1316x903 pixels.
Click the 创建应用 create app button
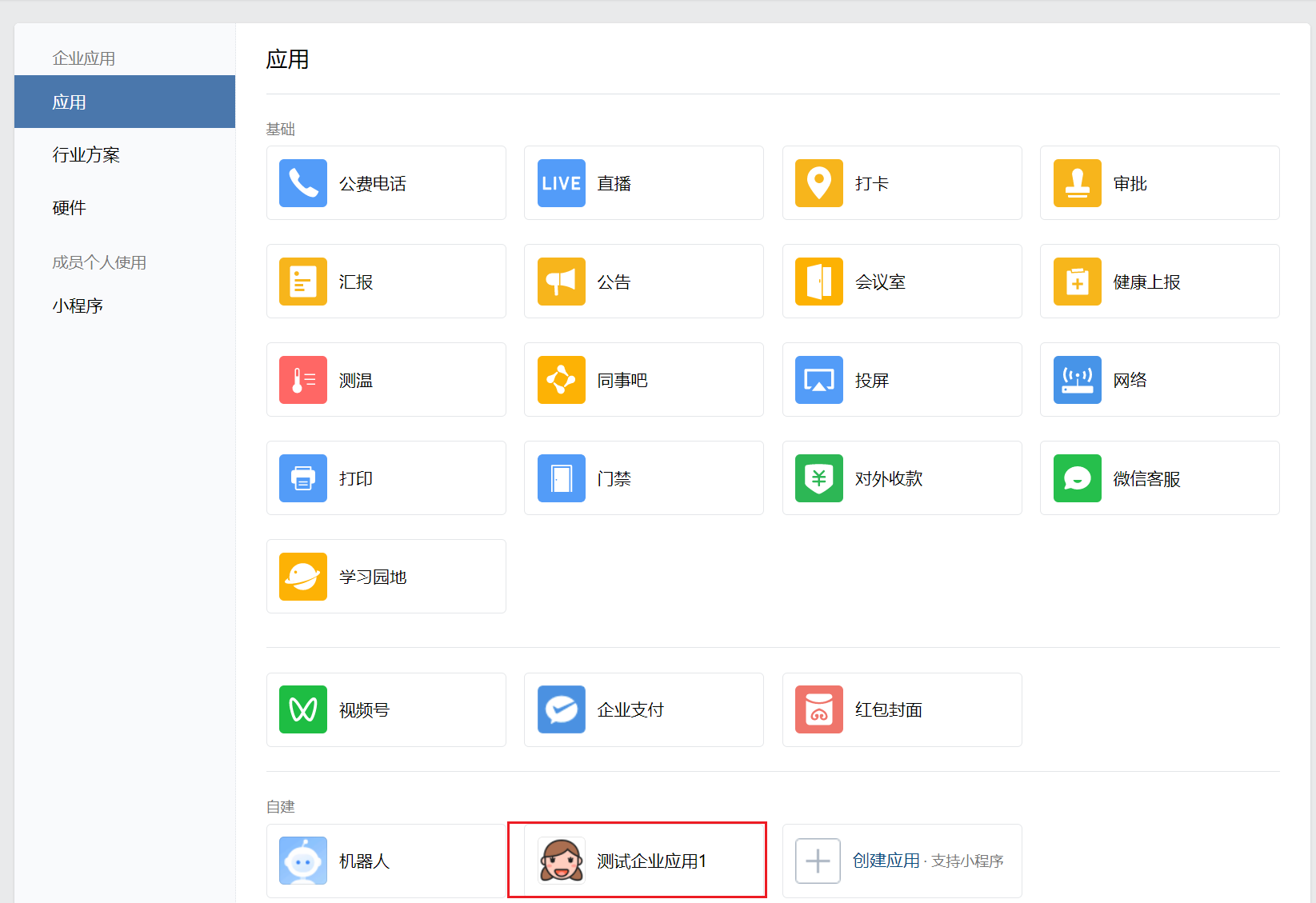pos(886,861)
